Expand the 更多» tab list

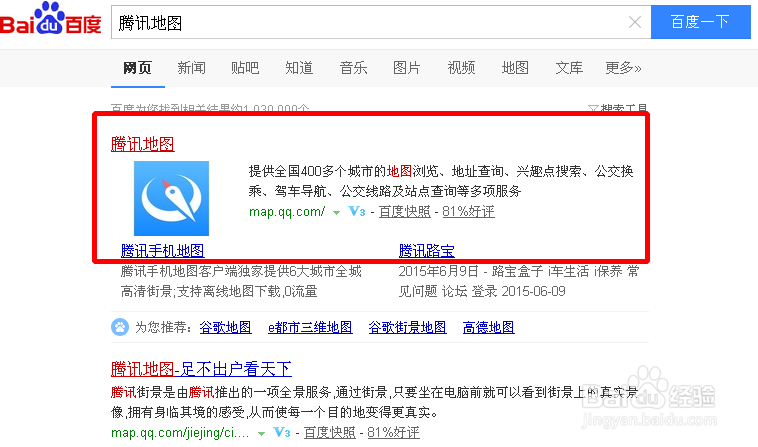pos(623,68)
